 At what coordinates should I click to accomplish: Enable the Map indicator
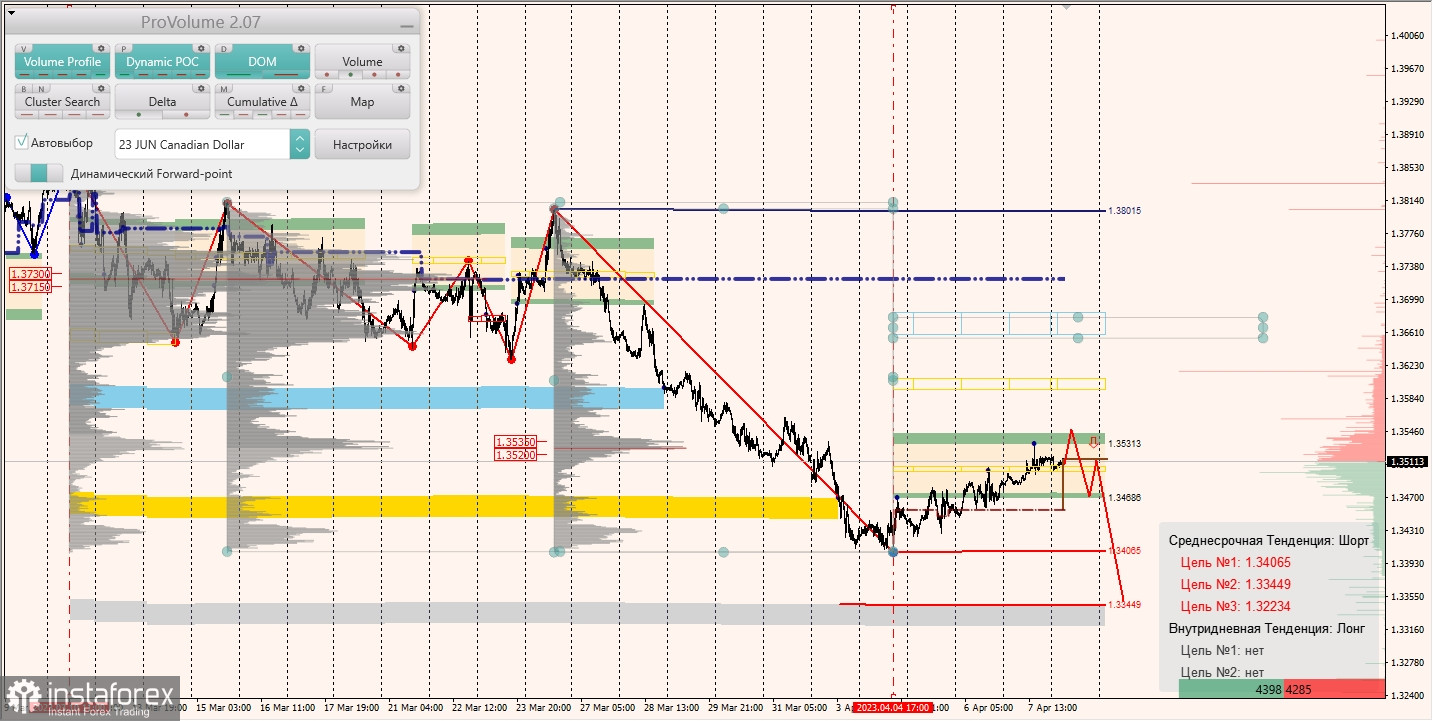pyautogui.click(x=362, y=101)
